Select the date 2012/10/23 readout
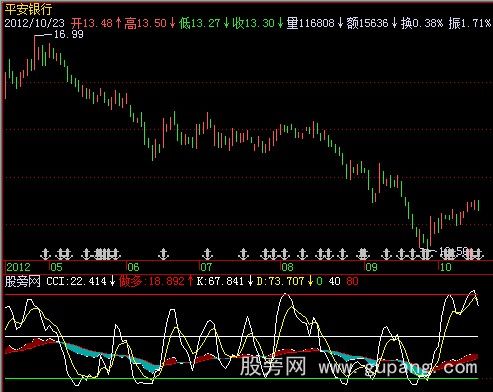Image resolution: width=493 pixels, height=392 pixels. coord(34,23)
